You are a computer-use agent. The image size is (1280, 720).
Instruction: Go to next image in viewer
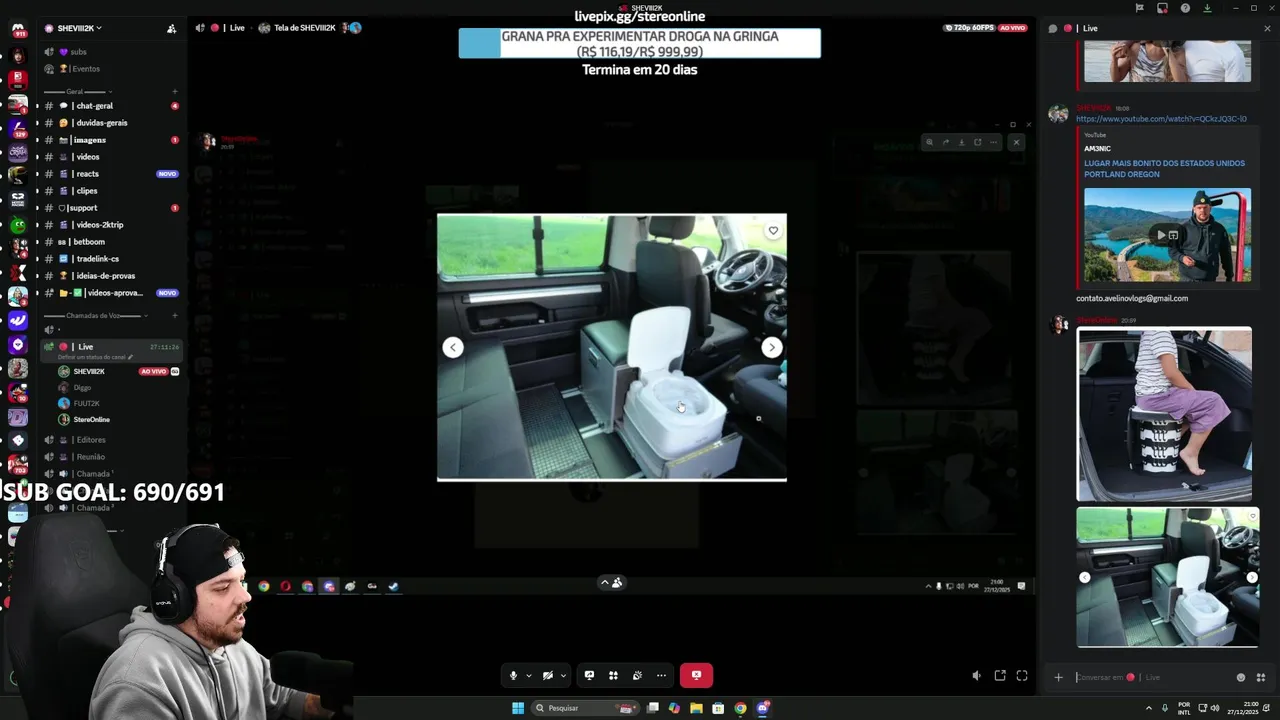(x=771, y=347)
